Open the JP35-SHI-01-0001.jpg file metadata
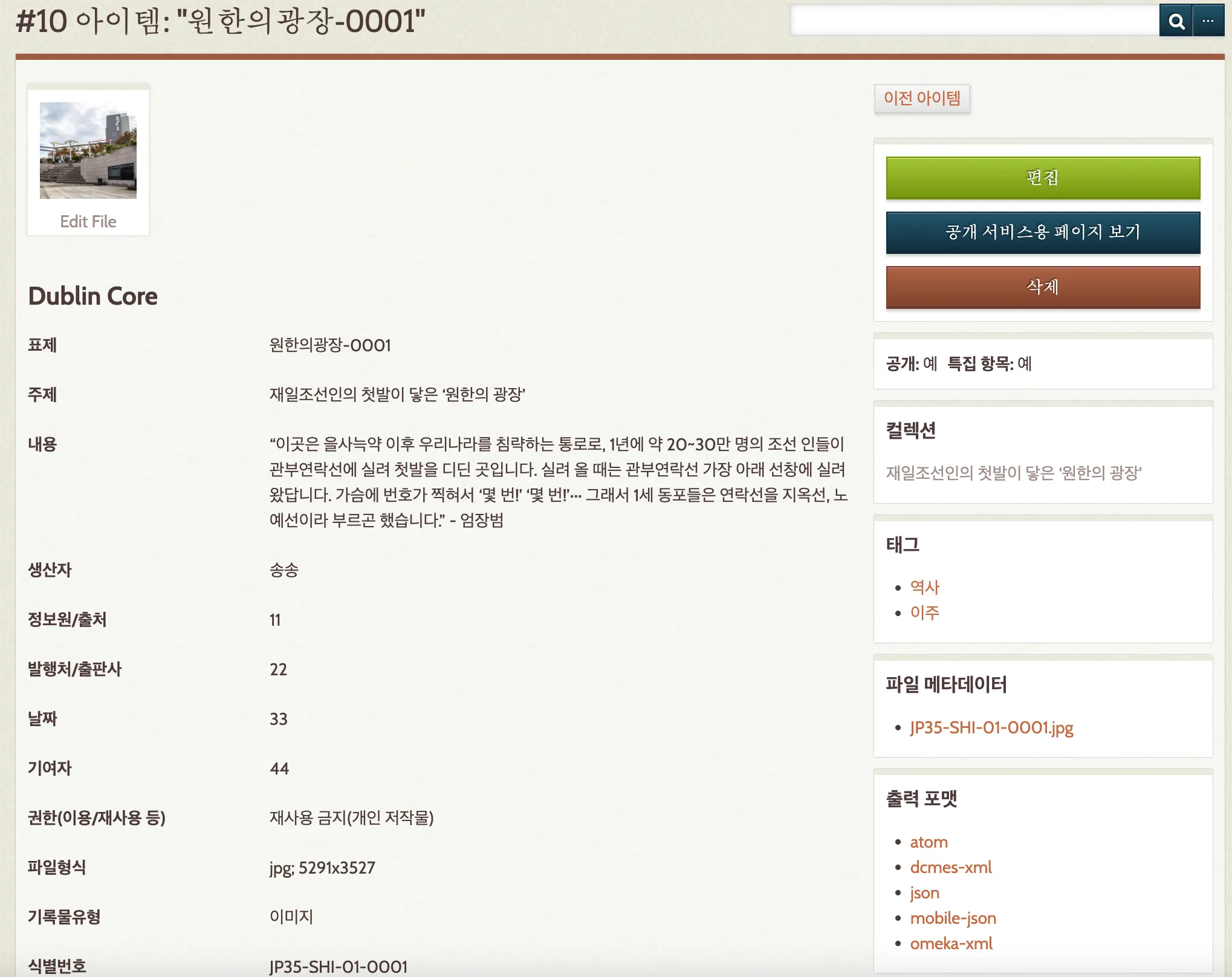The height and width of the screenshot is (977, 1232). (991, 727)
